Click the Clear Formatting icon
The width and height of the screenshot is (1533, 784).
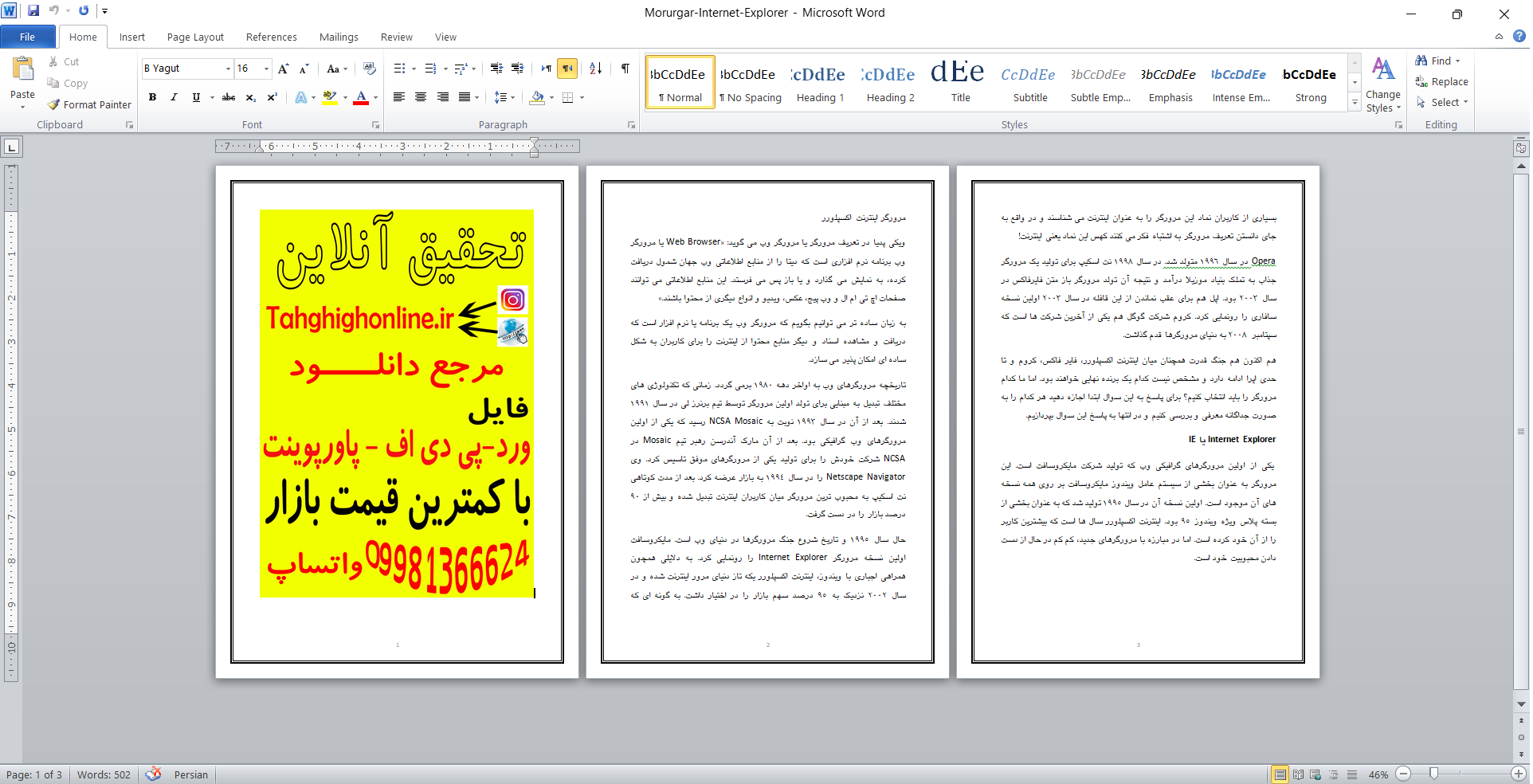click(369, 69)
